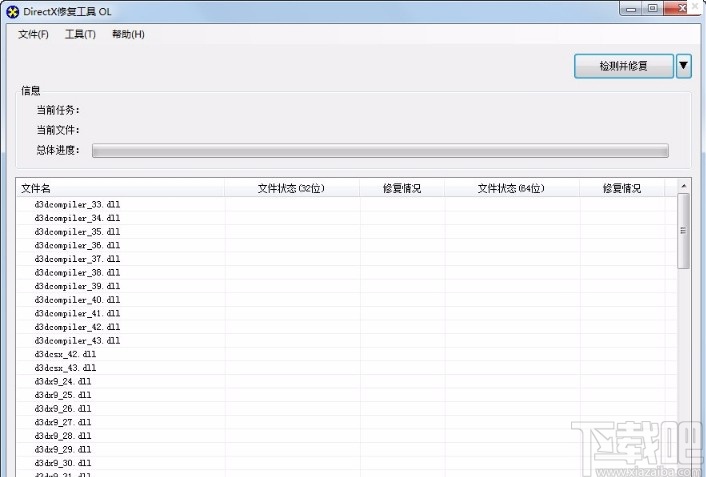Select row d3dcompiler_38.dll

347,273
